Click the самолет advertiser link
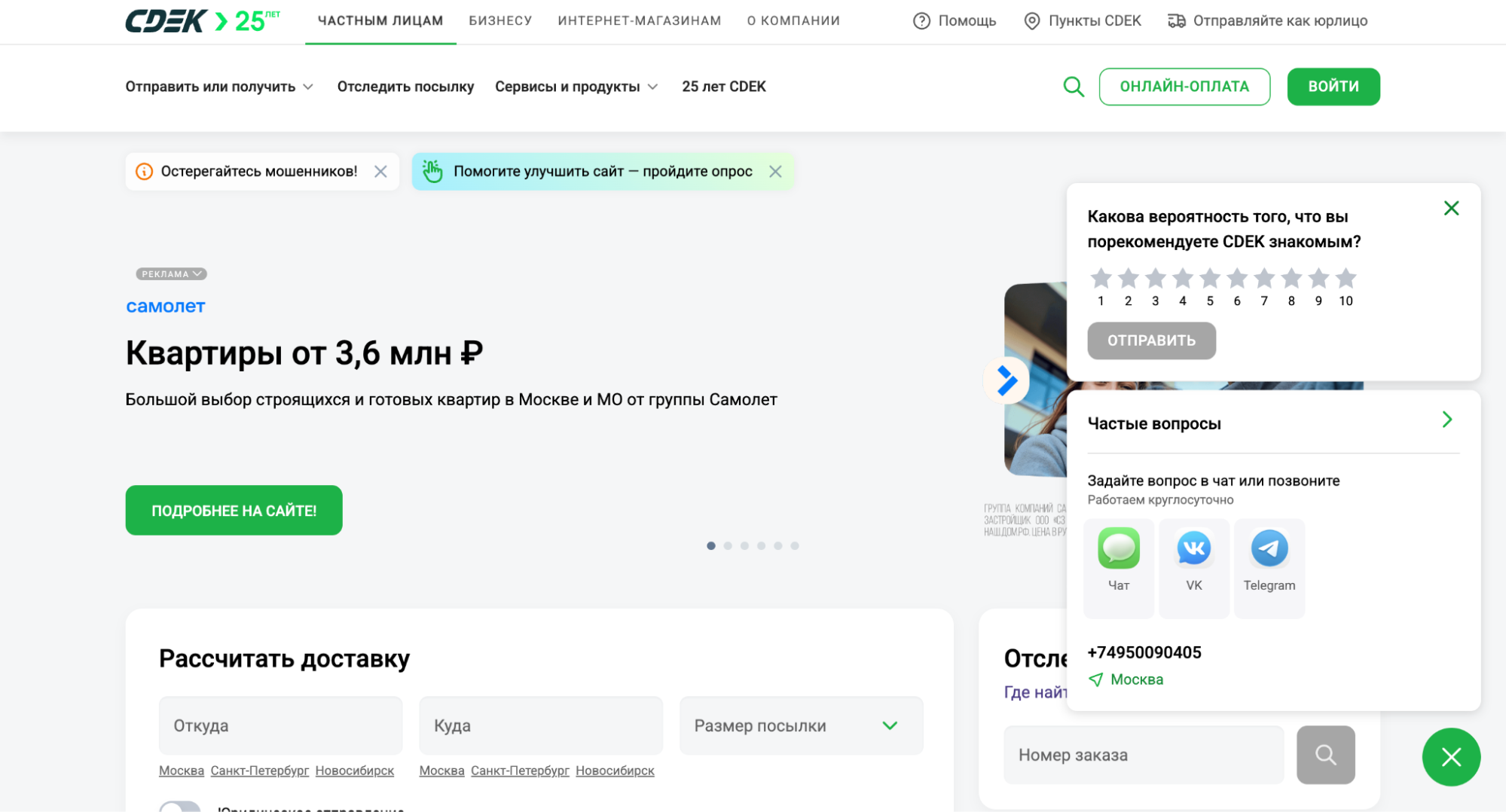 pos(165,306)
